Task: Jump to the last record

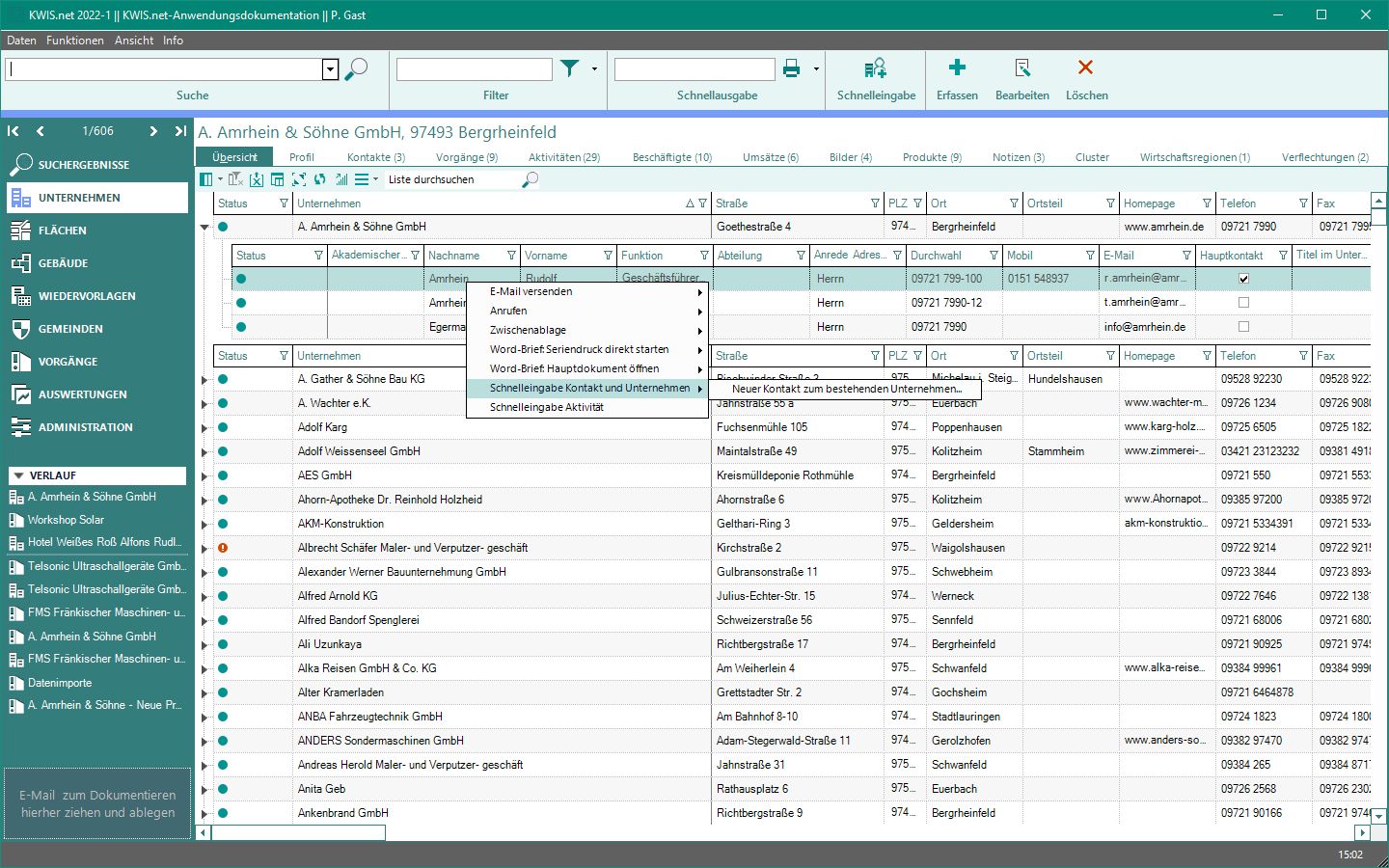Action: 180,131
